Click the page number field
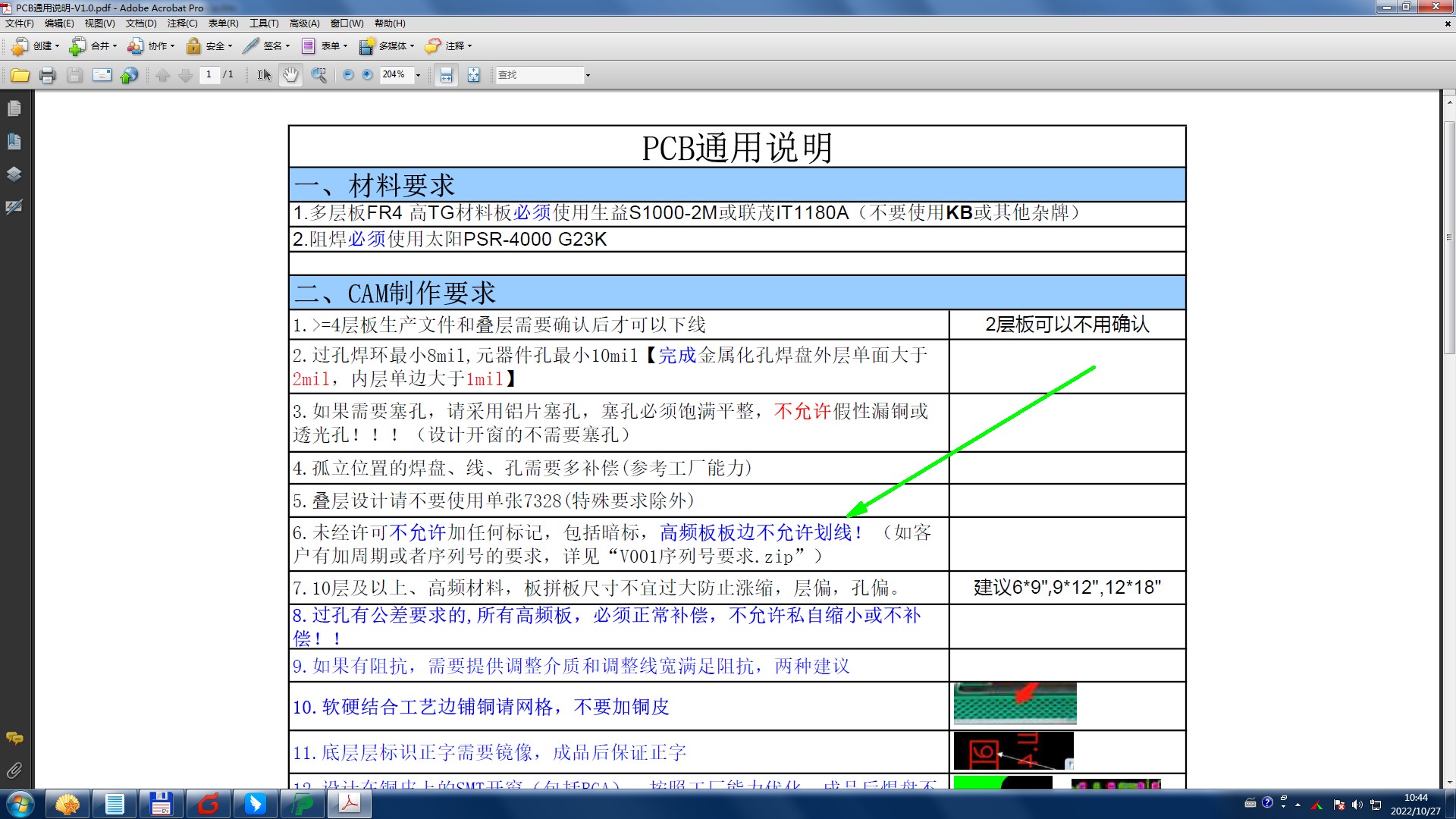Viewport: 1456px width, 819px height. pyautogui.click(x=209, y=75)
